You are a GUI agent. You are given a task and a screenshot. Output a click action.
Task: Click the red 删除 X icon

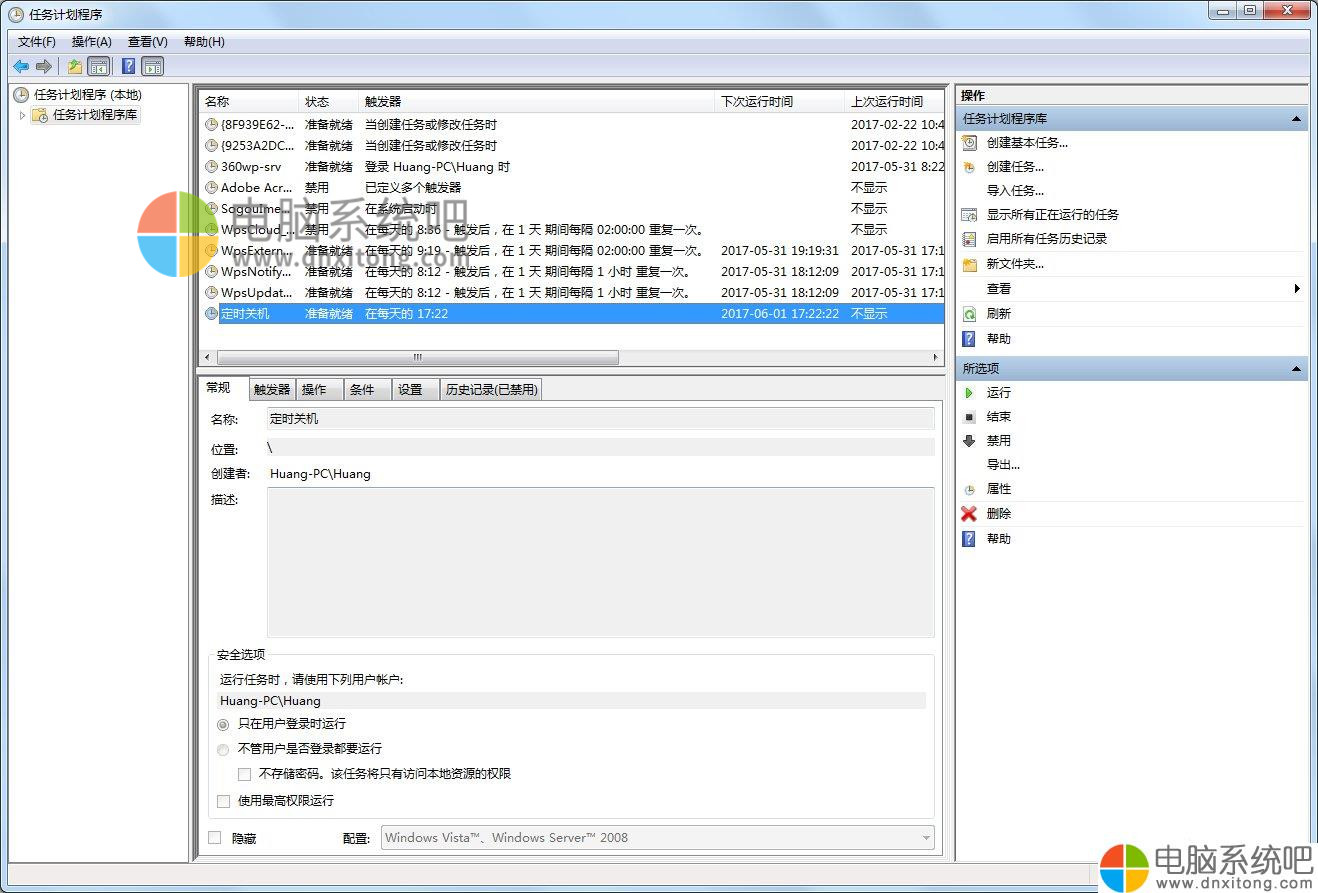click(x=968, y=514)
